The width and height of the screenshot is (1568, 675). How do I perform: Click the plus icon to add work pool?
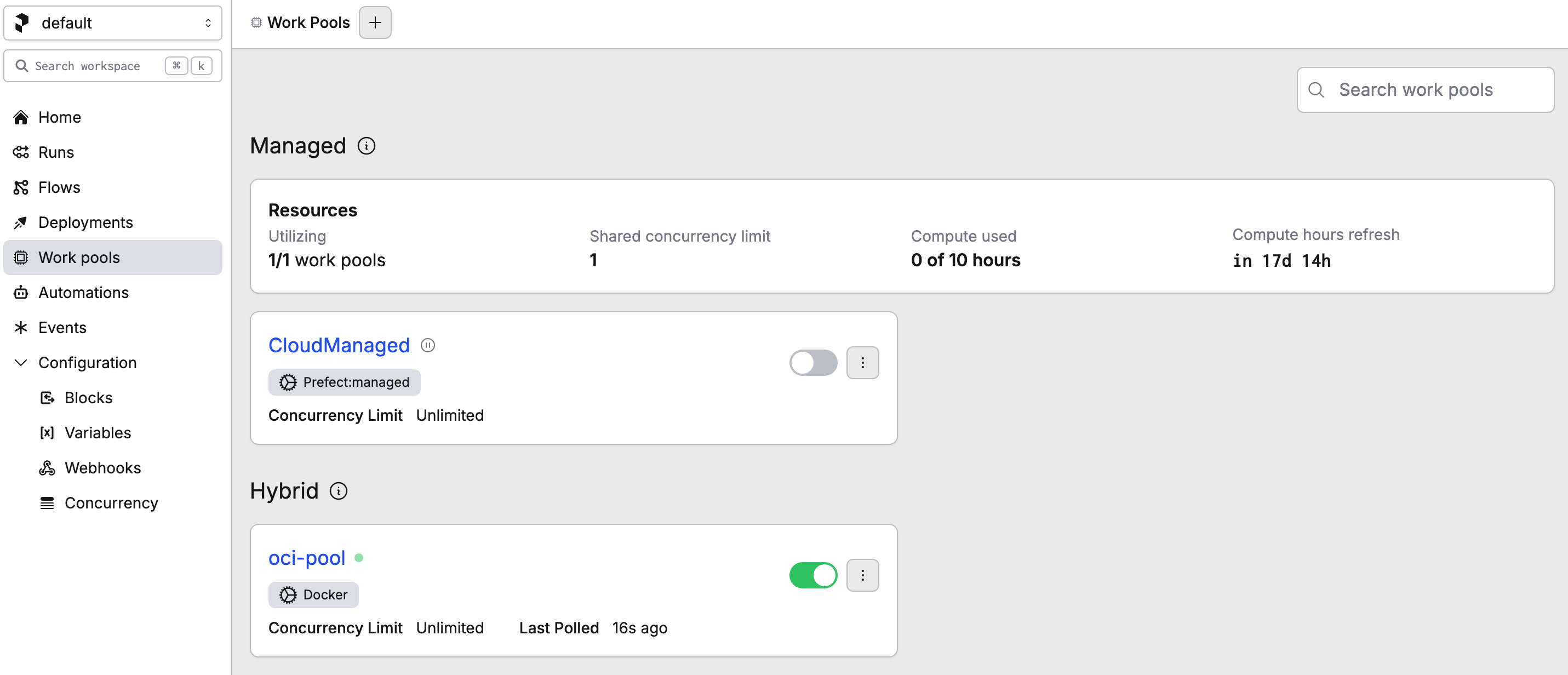(375, 22)
